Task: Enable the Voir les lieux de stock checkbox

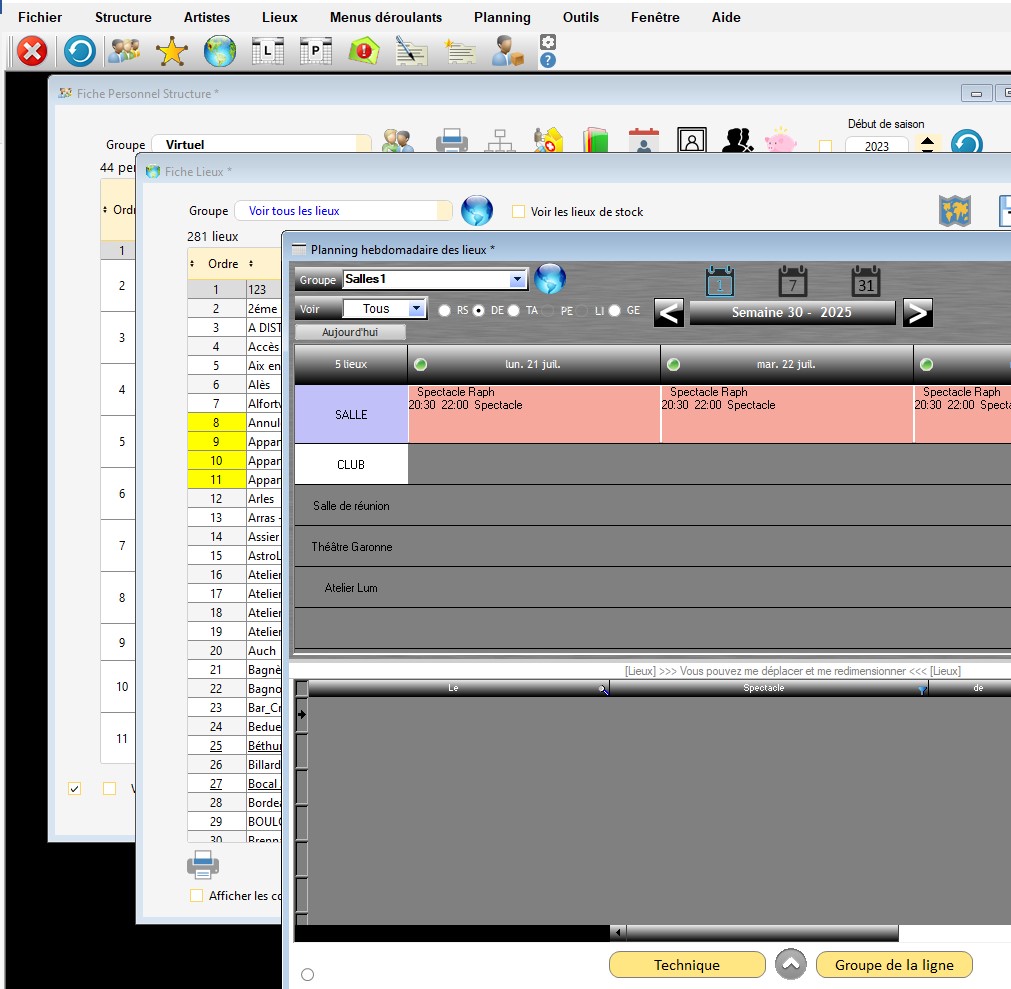Action: coord(518,212)
